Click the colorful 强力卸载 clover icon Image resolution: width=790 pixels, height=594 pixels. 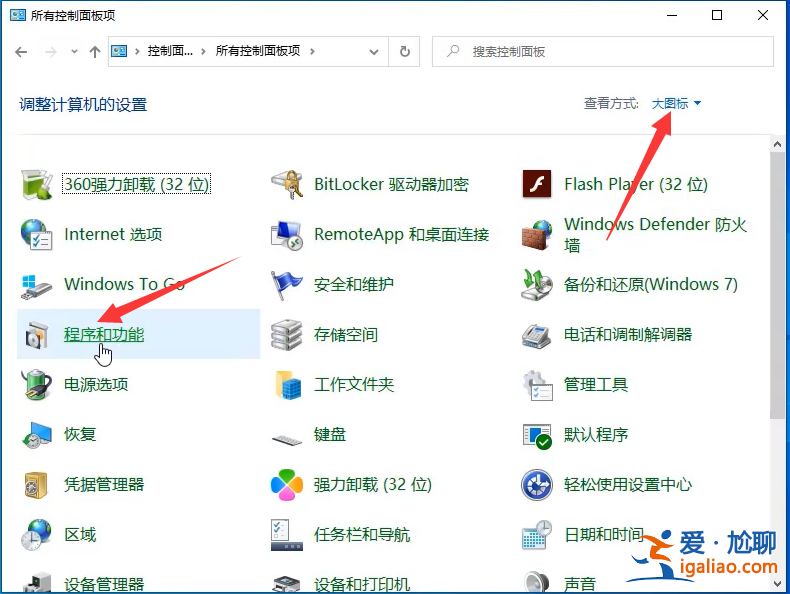287,485
